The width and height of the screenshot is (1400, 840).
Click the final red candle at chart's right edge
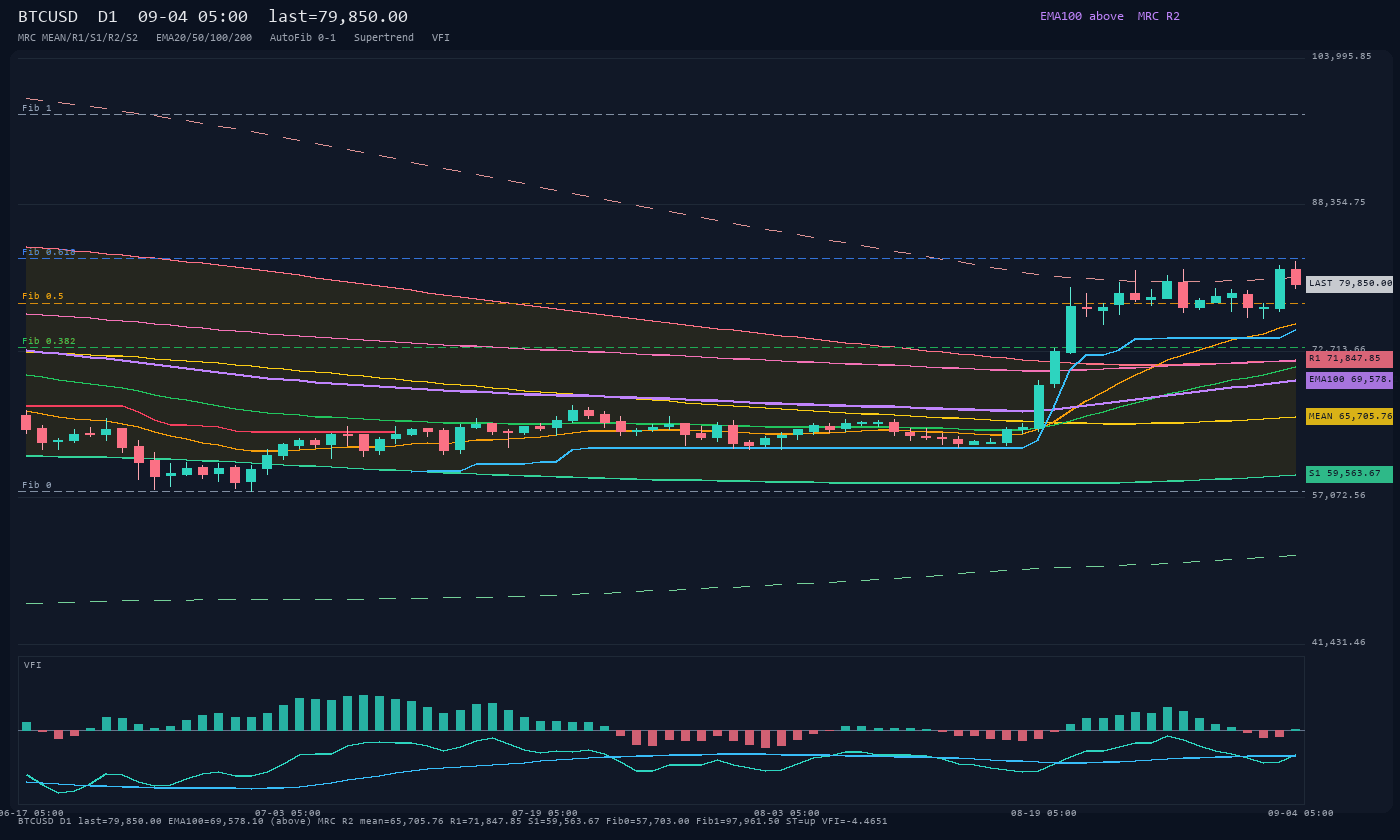pyautogui.click(x=1296, y=277)
